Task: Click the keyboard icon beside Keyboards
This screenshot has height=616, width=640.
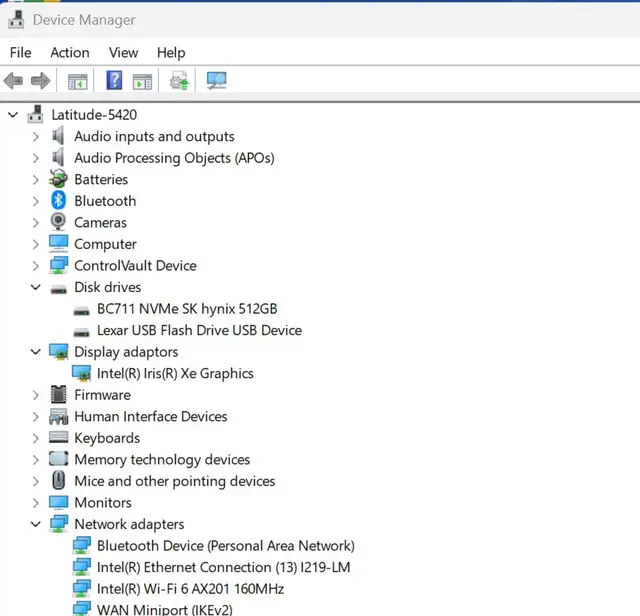Action: pyautogui.click(x=58, y=437)
